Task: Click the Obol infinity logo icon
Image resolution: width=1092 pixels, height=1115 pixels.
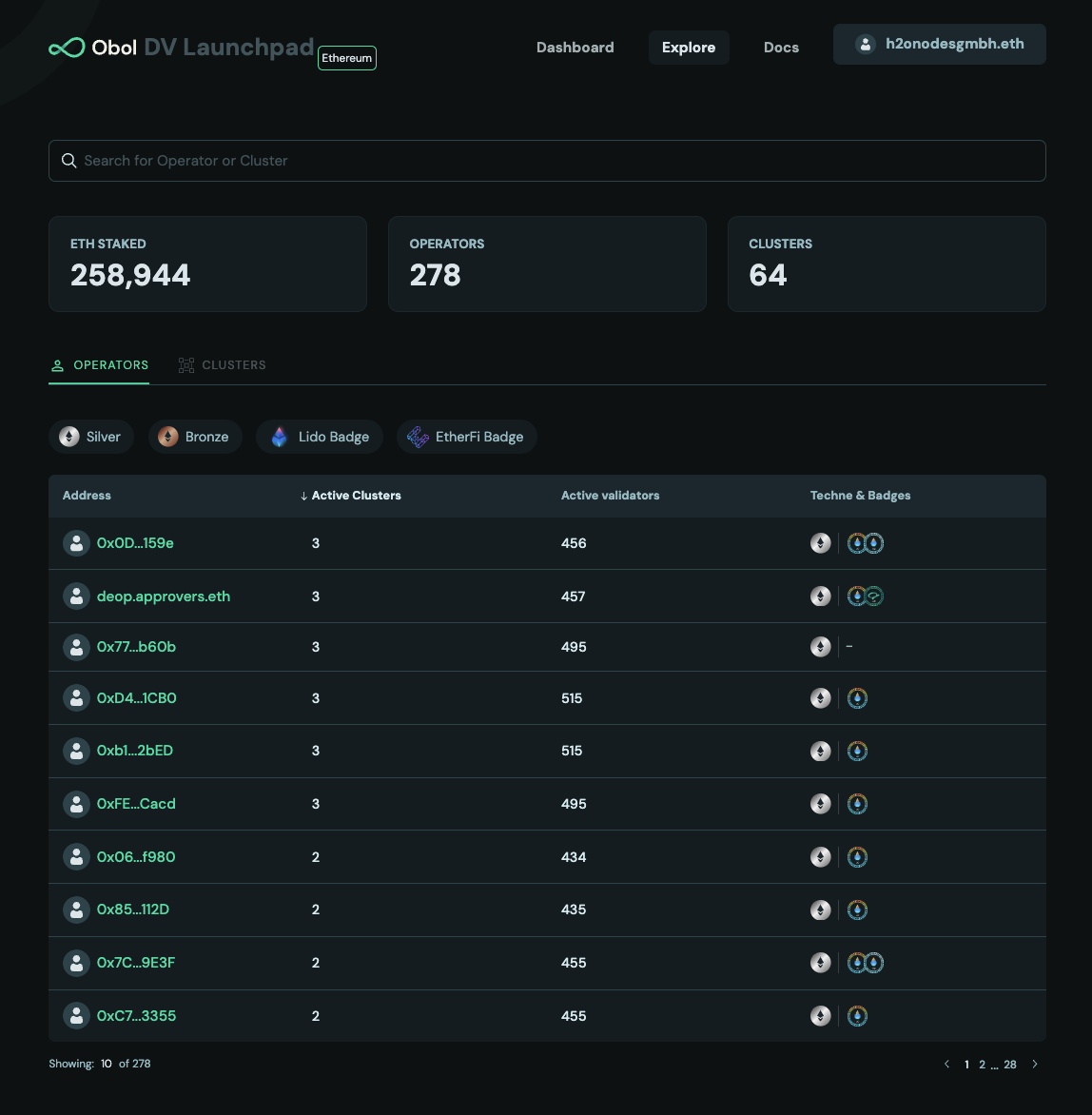Action: click(x=67, y=48)
